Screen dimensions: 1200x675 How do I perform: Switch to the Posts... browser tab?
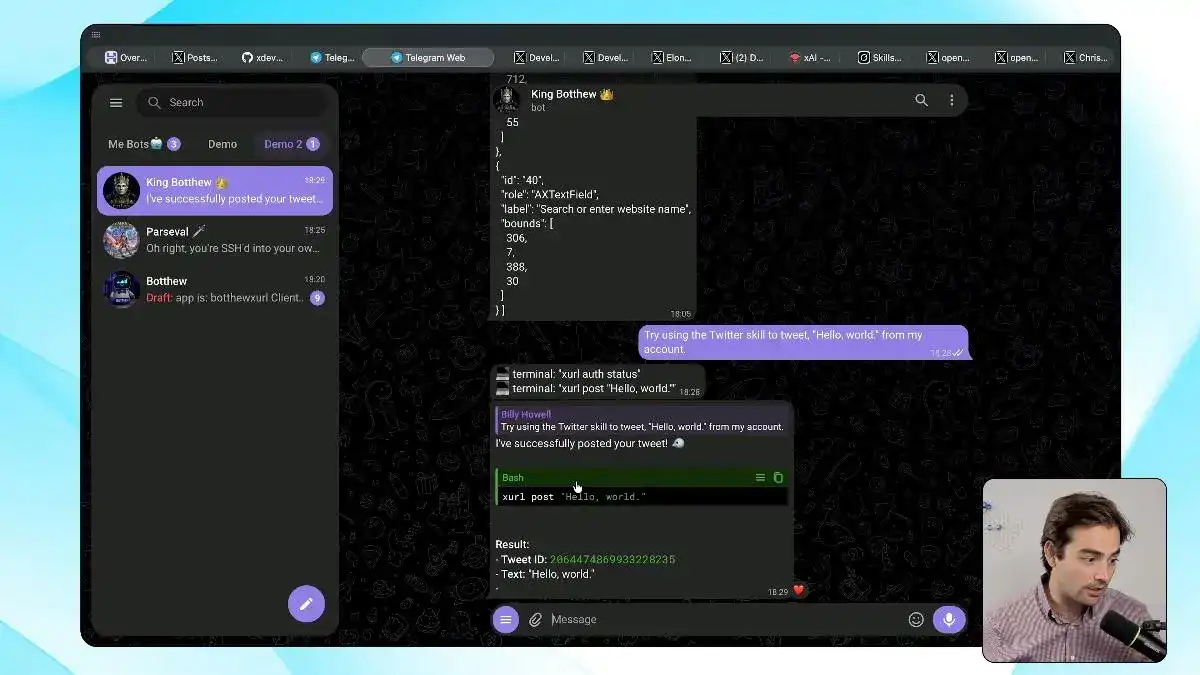click(195, 58)
